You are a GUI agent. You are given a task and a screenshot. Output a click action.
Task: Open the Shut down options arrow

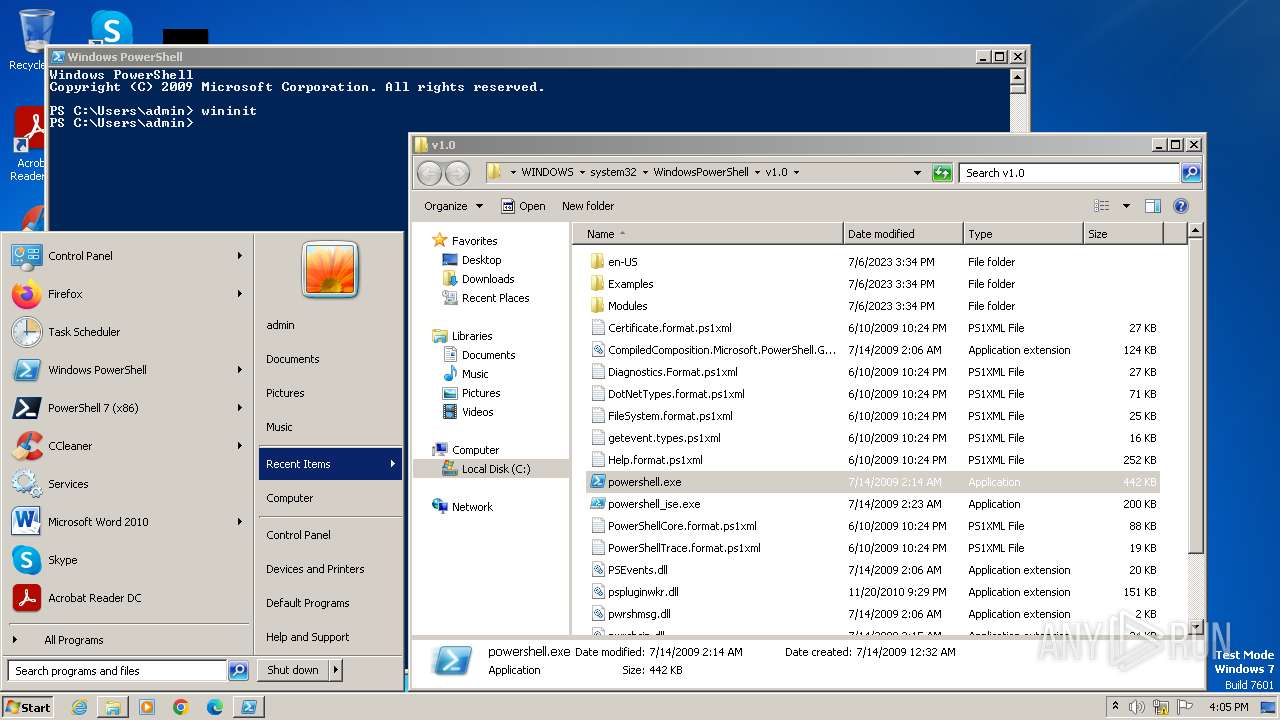click(x=336, y=670)
